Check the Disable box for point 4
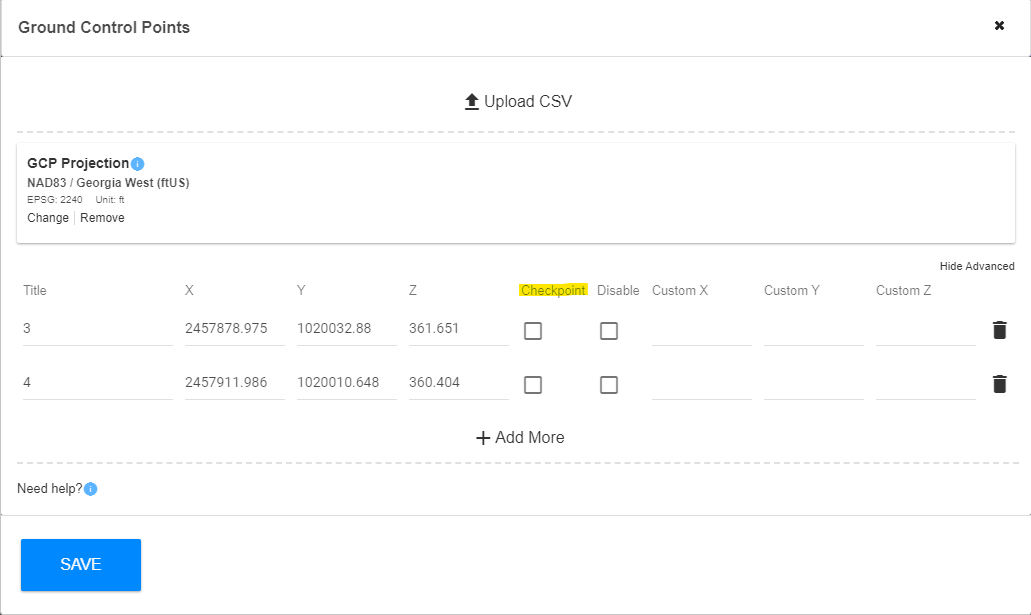Screen dimensions: 1031x615 (x=609, y=384)
